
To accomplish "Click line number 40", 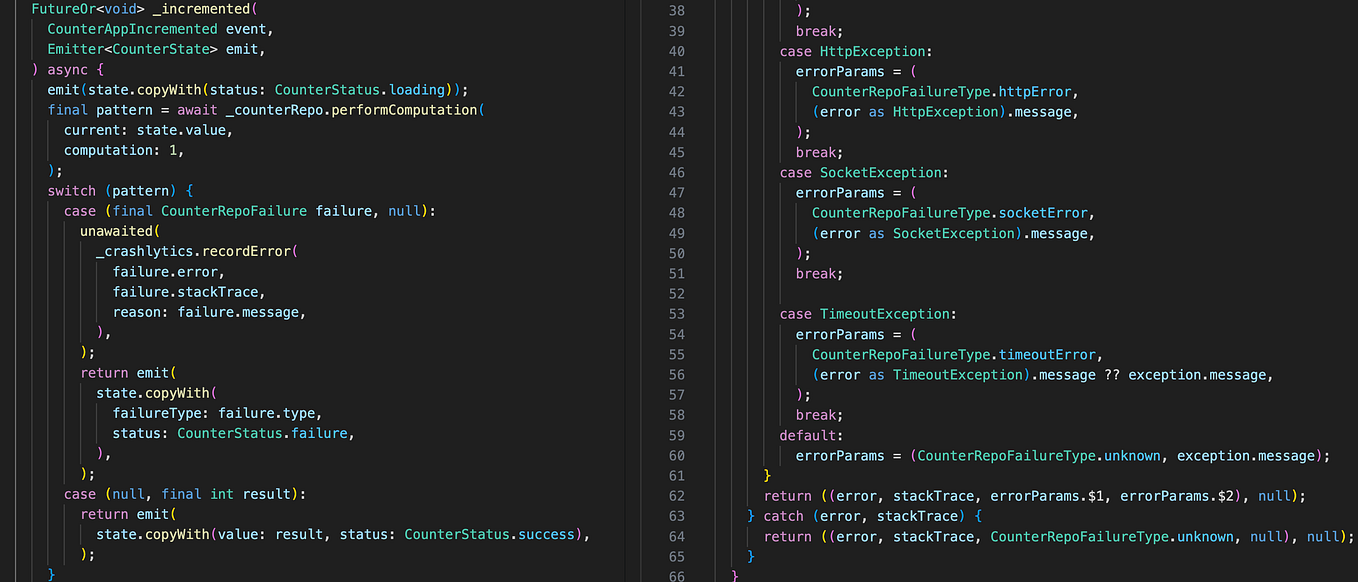I will 677,50.
